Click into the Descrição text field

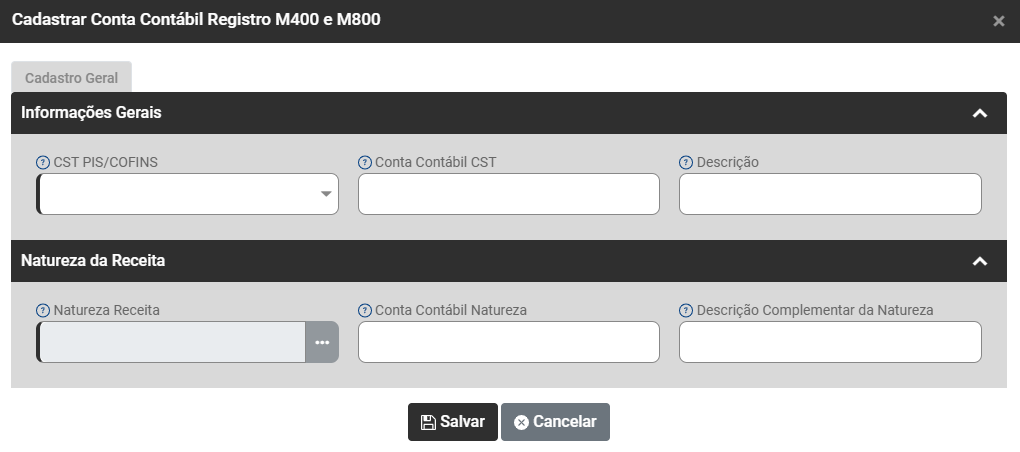(830, 194)
